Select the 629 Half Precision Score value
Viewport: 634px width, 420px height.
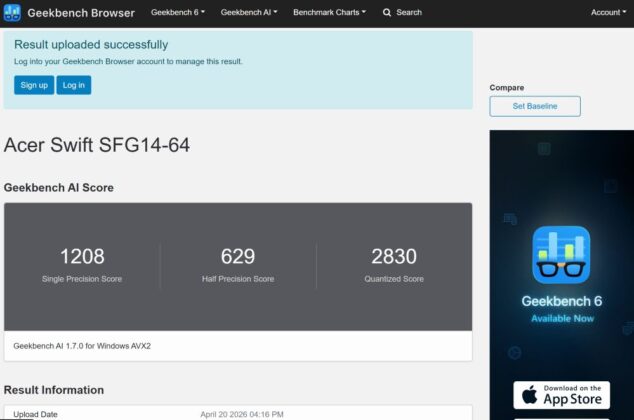pos(238,256)
